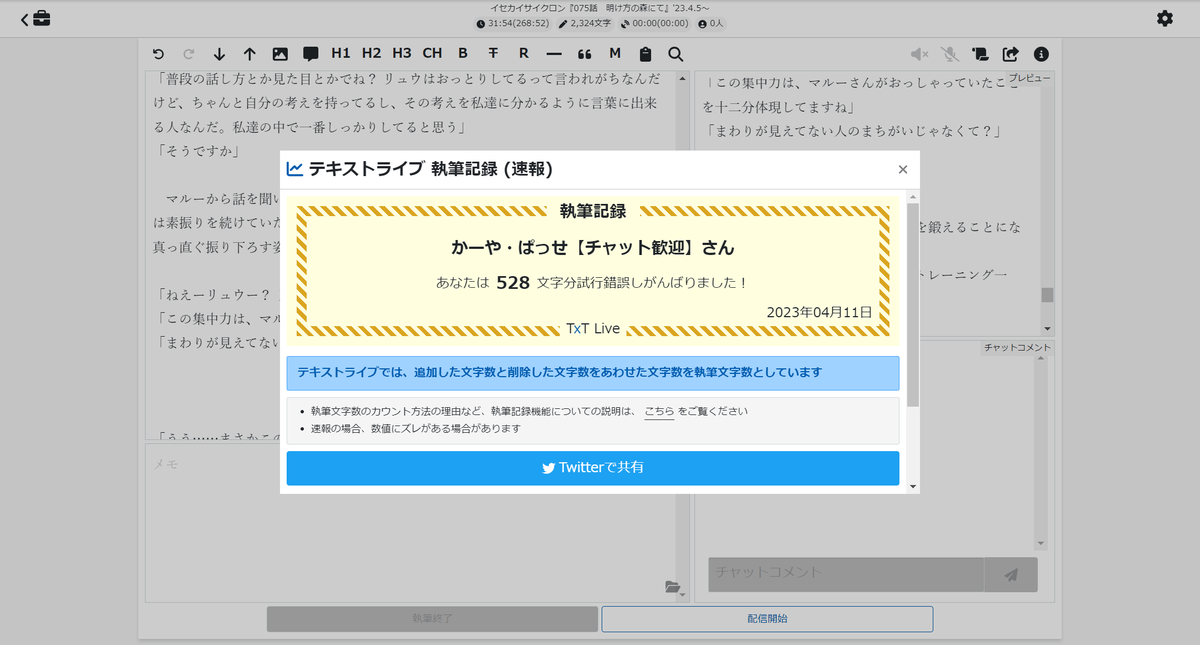Toggle the muted microphone icon
Image resolution: width=1200 pixels, height=645 pixels.
(x=949, y=54)
